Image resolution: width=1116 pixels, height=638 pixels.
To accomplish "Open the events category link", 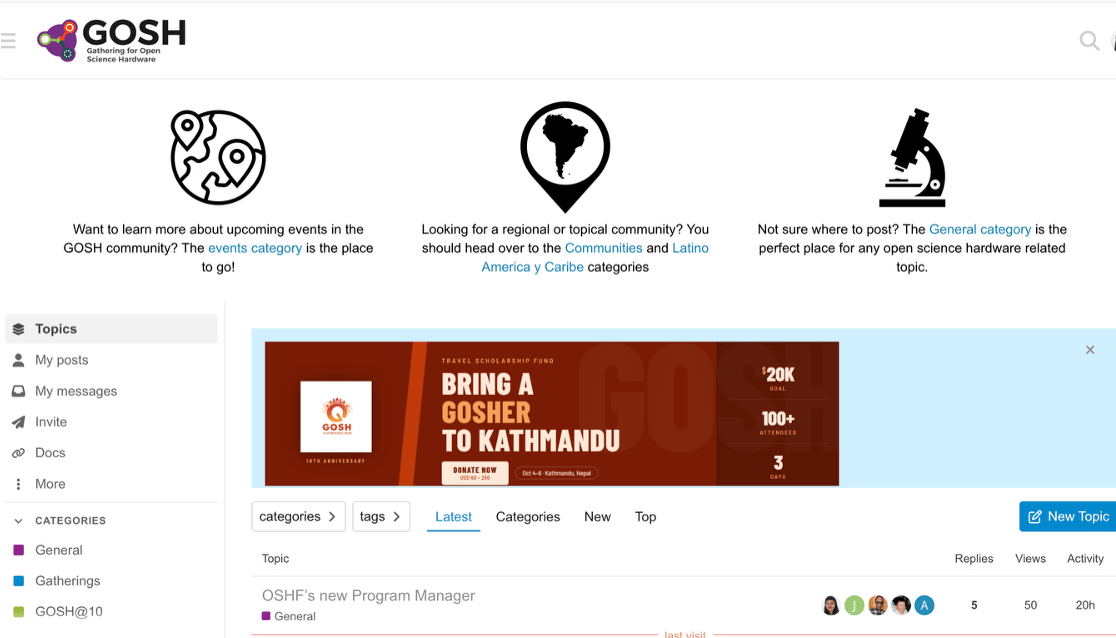I will (x=255, y=248).
